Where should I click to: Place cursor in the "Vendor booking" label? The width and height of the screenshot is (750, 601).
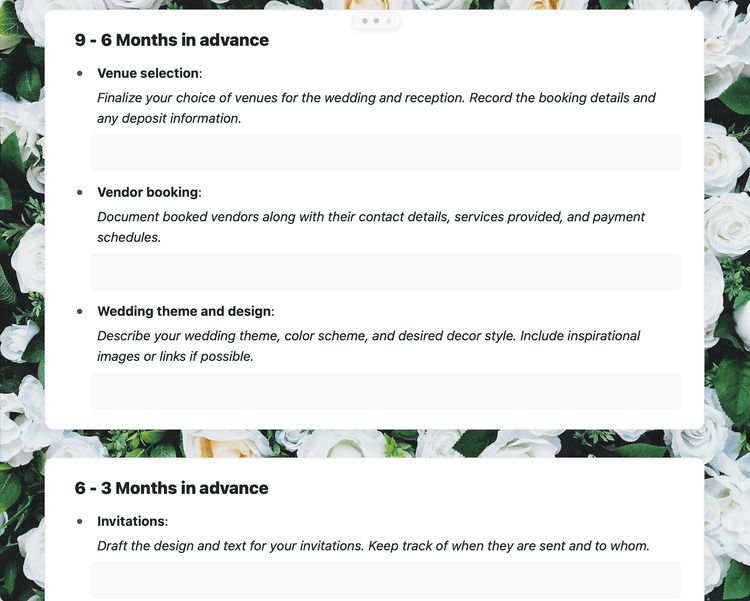click(149, 192)
